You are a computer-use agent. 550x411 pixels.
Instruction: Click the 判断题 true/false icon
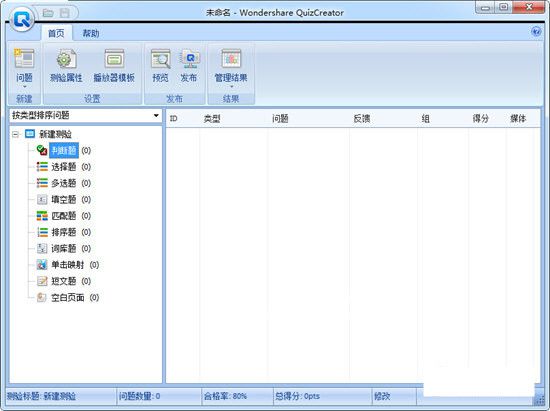42,150
